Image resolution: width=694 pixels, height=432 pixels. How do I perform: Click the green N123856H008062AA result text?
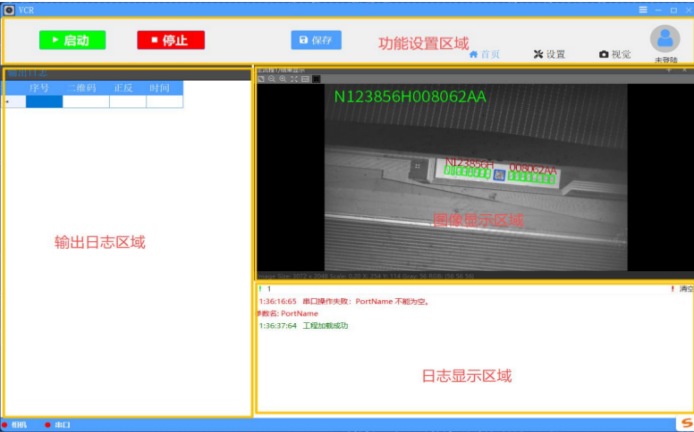tap(410, 96)
